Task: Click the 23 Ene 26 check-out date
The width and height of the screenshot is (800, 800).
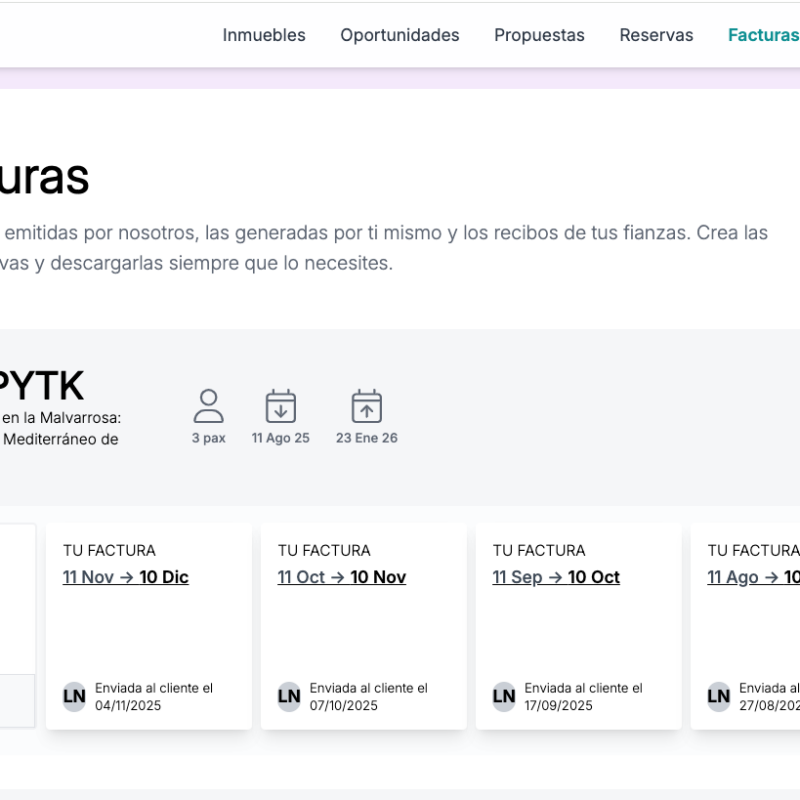Action: pos(366,438)
